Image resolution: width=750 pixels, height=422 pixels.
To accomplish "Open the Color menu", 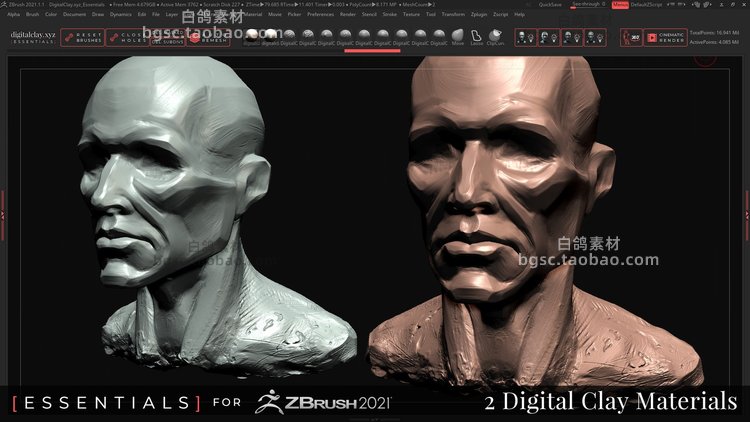I will (x=51, y=14).
